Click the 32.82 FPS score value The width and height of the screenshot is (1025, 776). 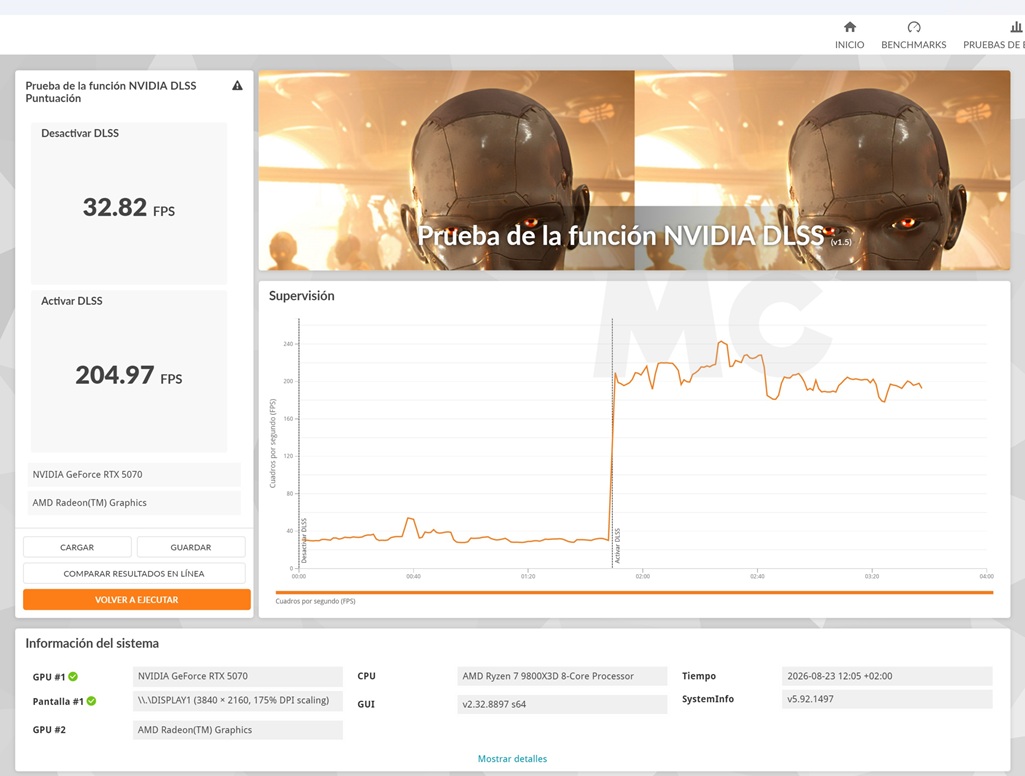129,207
